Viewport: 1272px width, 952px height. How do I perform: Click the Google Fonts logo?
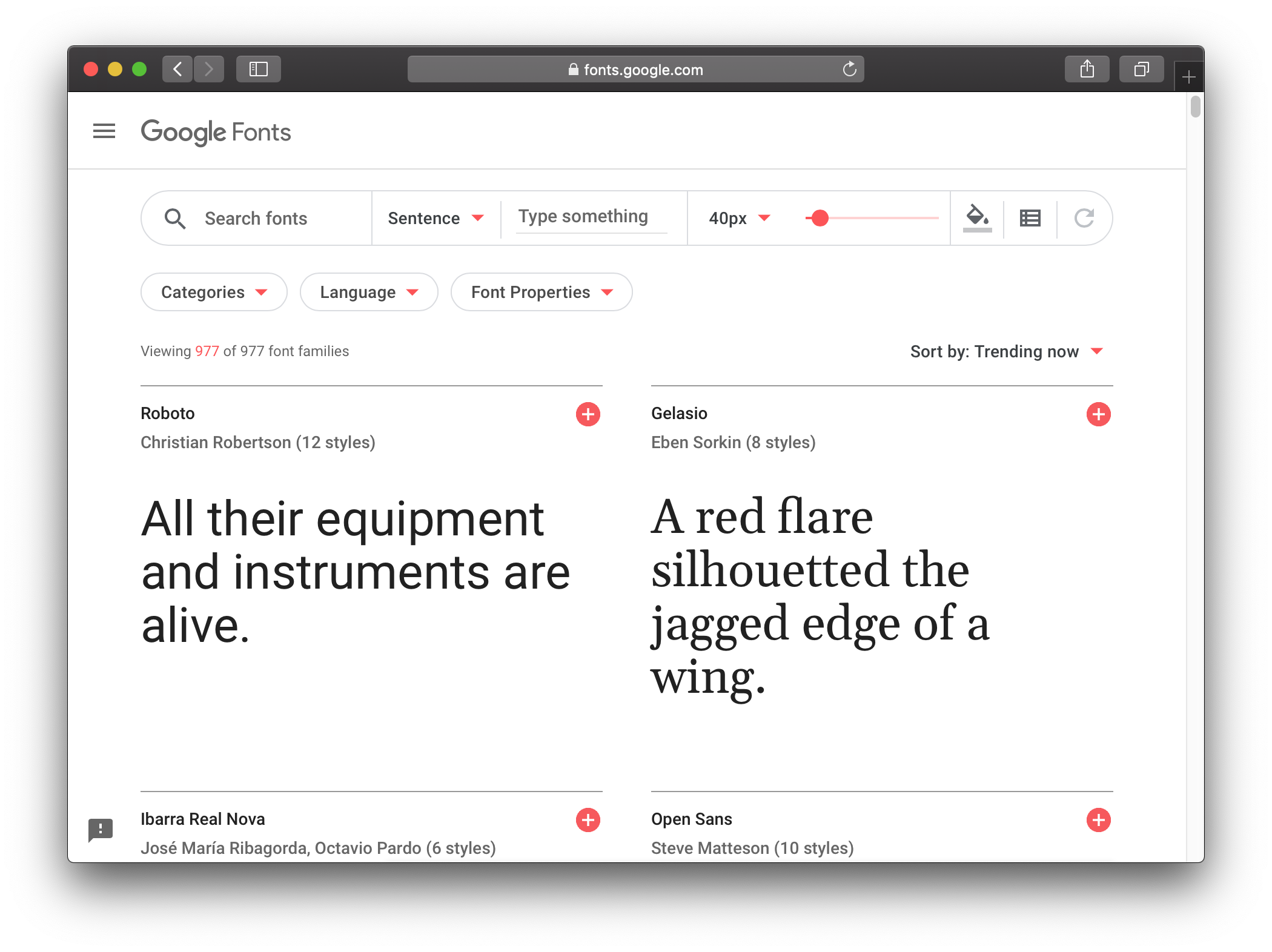[216, 132]
